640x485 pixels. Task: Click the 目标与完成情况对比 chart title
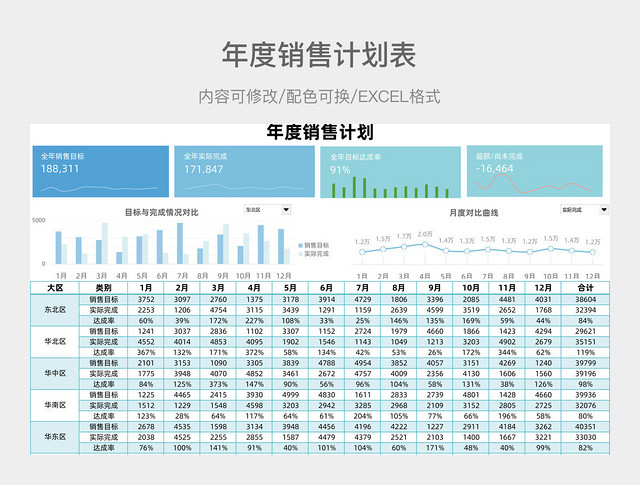tap(162, 212)
